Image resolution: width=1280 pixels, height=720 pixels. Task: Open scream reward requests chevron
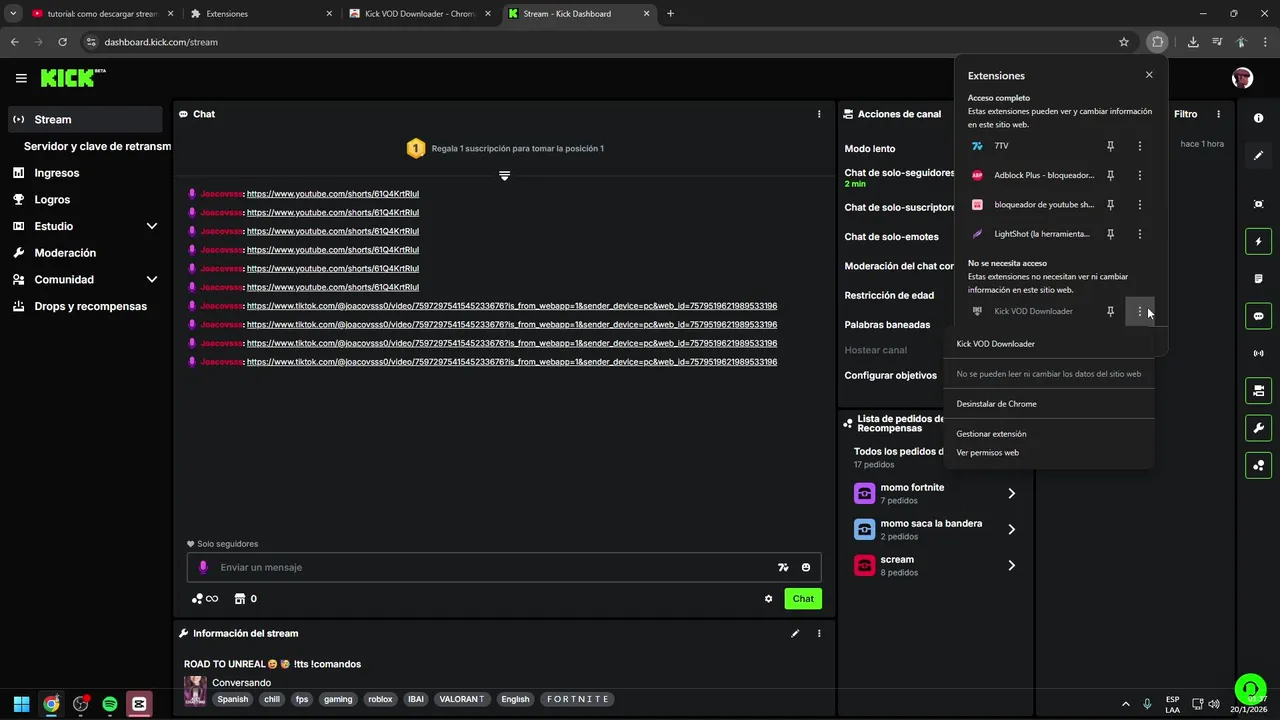[x=1011, y=566]
